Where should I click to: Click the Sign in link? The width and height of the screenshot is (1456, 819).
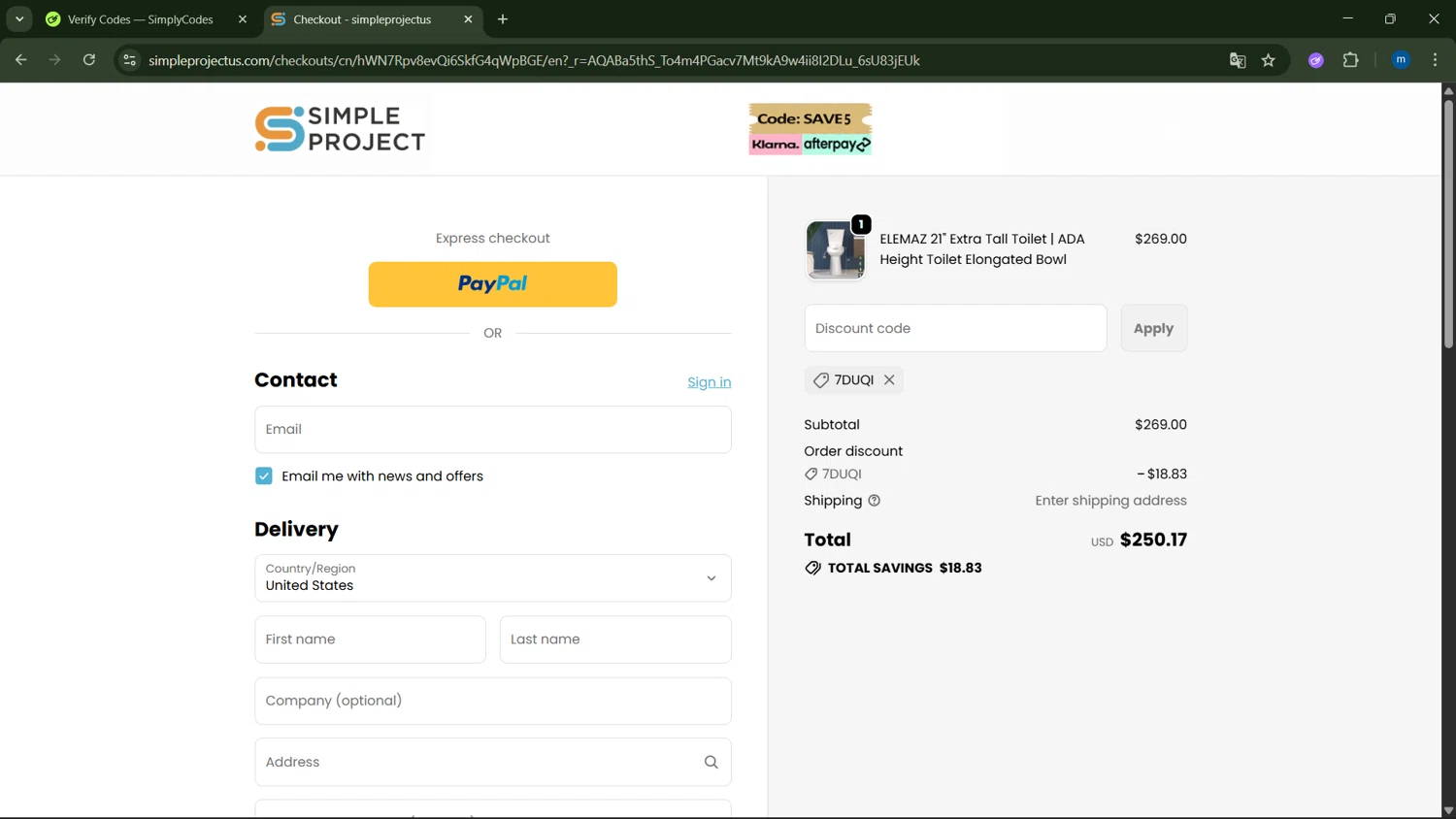click(710, 382)
